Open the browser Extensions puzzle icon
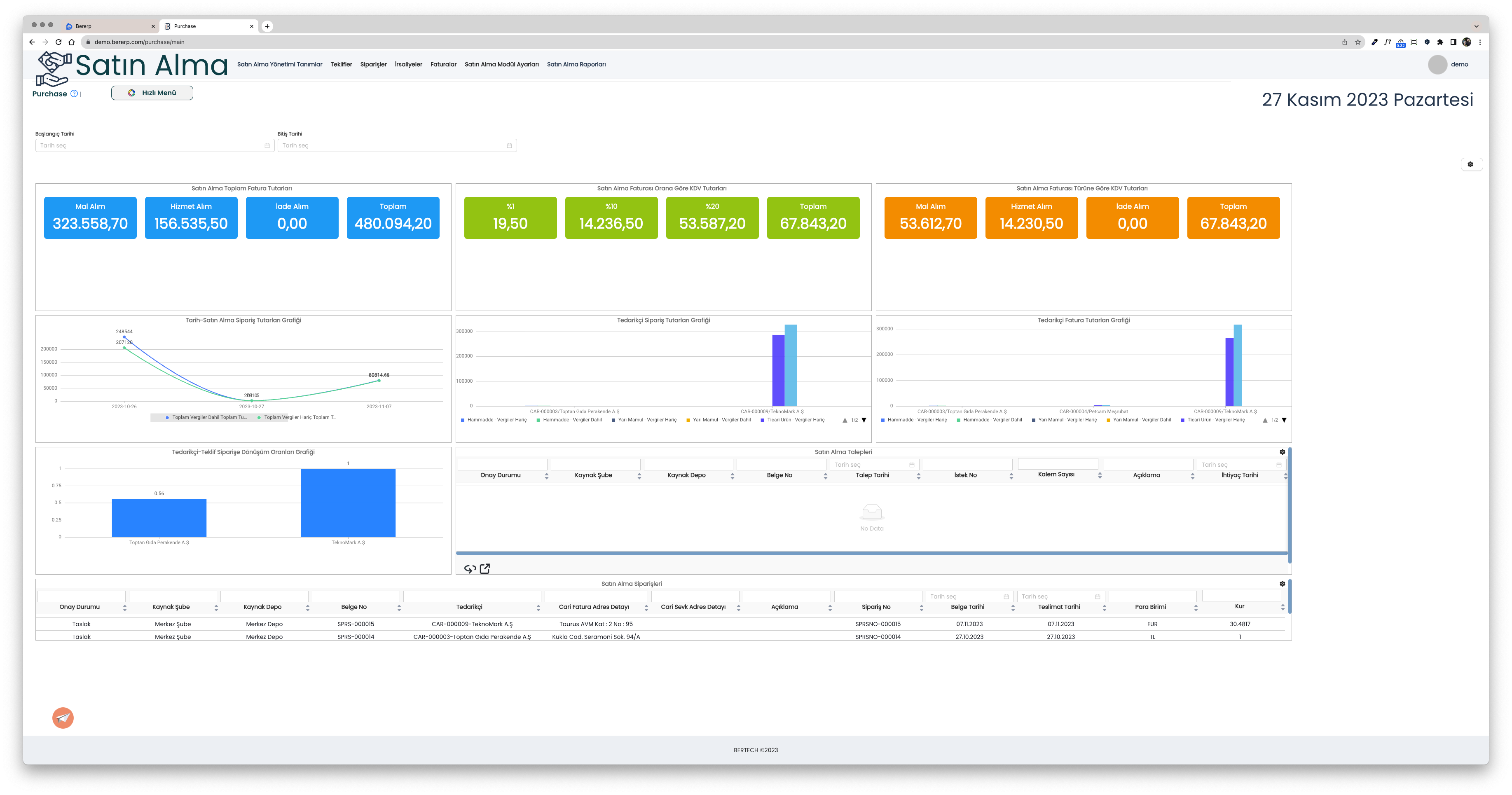Screen dimensions: 1512x795 pos(1440,42)
